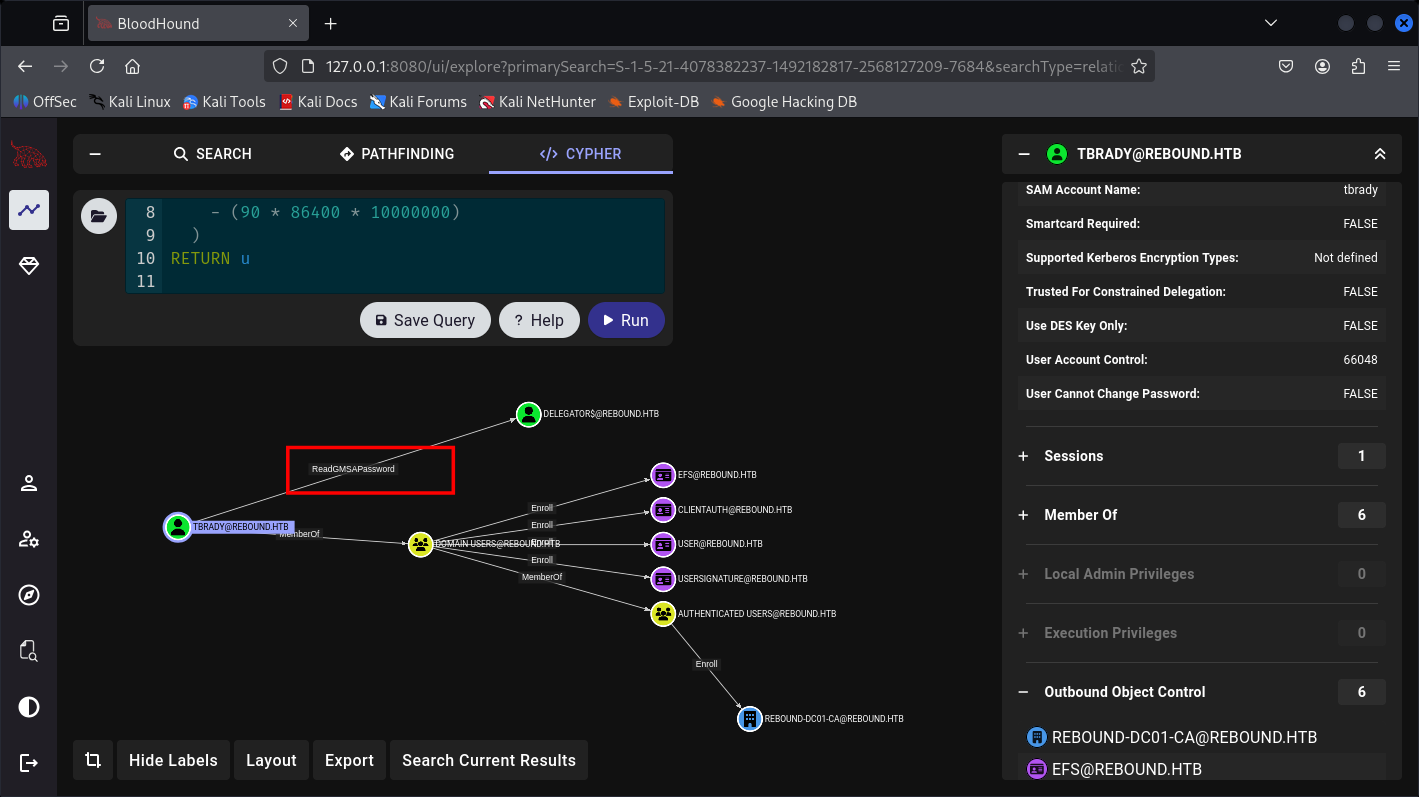
Task: Select the DELEGATOR$@REBOUND.HTB node
Action: tap(528, 414)
